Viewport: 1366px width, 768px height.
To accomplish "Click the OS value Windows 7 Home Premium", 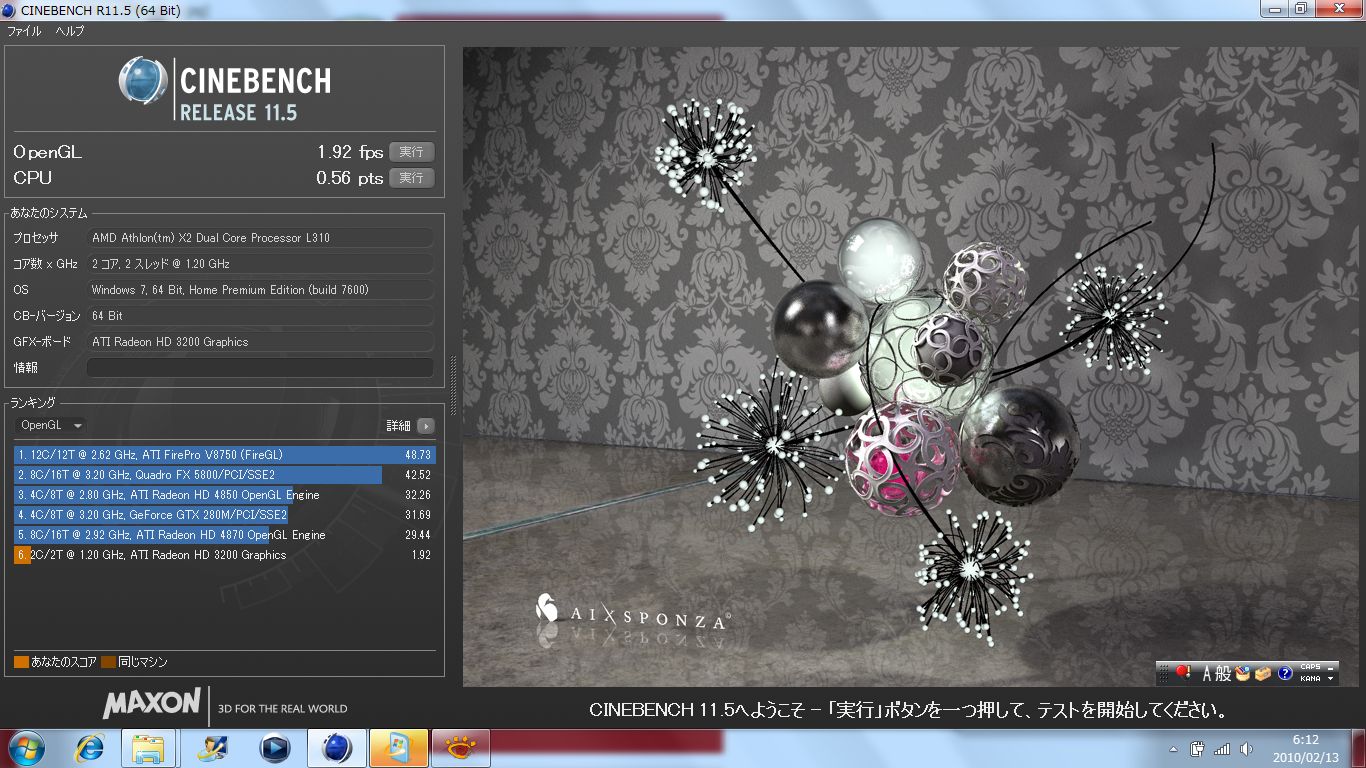I will click(260, 290).
